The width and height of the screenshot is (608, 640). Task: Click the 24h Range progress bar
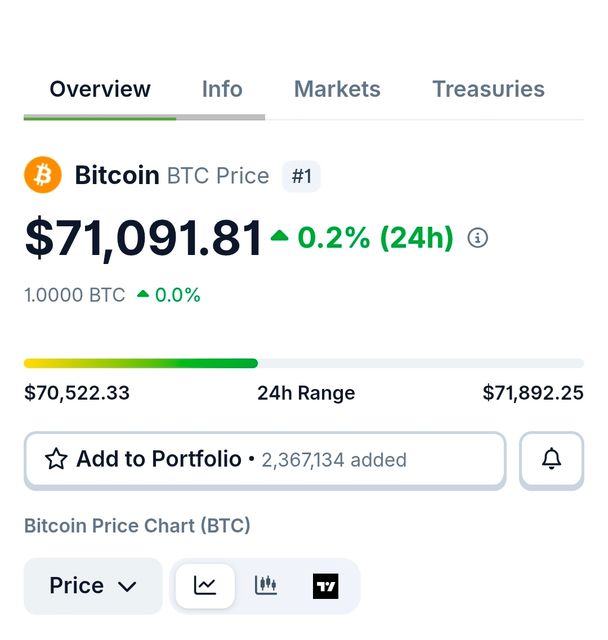[304, 363]
